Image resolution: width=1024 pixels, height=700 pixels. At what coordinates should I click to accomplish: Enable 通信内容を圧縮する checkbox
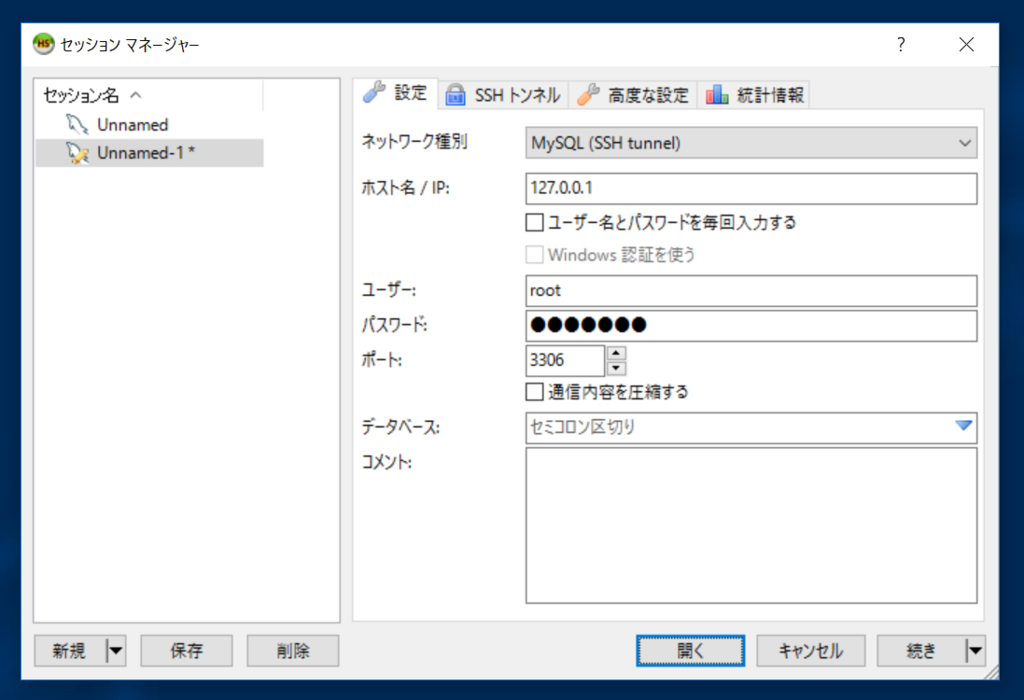click(x=534, y=392)
